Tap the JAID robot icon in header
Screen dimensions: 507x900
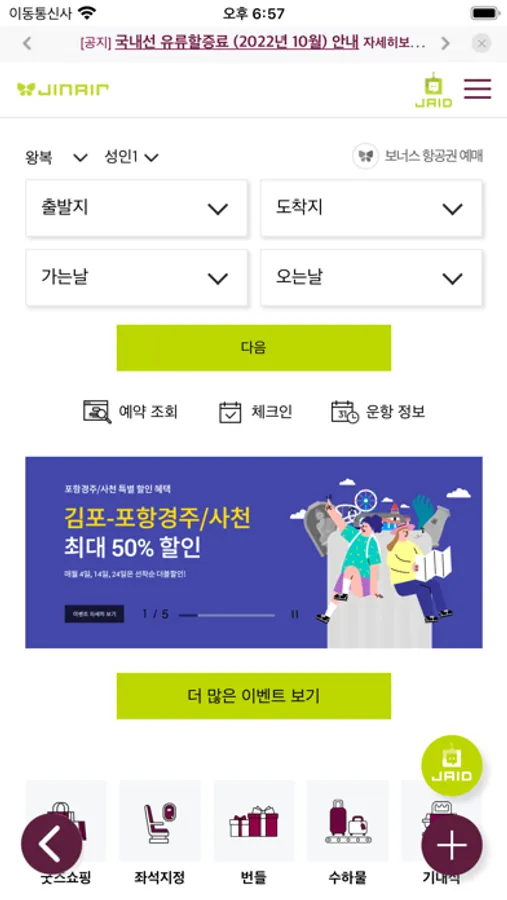(434, 91)
